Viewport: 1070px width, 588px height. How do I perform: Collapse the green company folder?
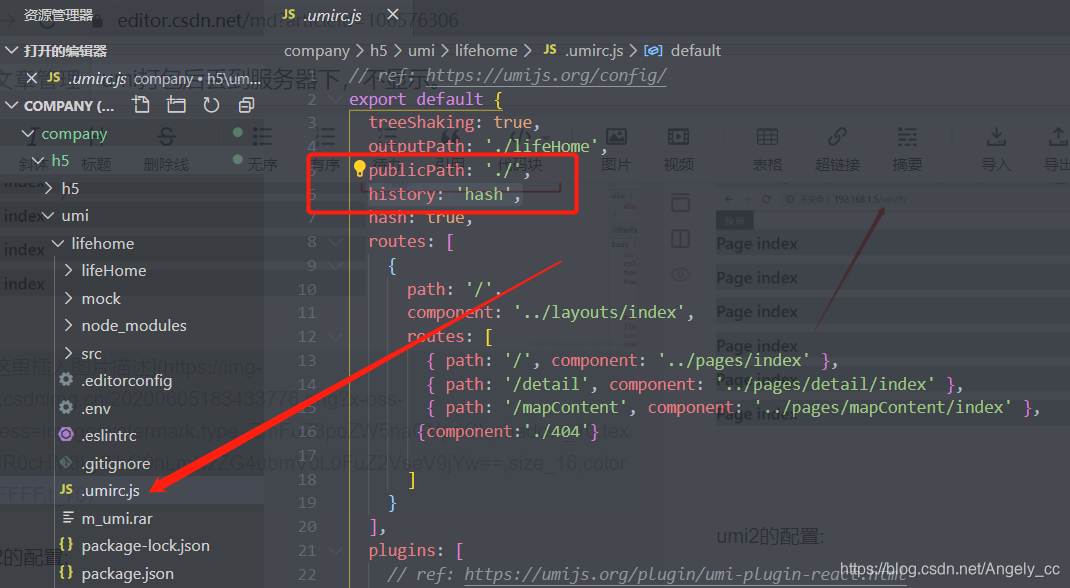28,134
